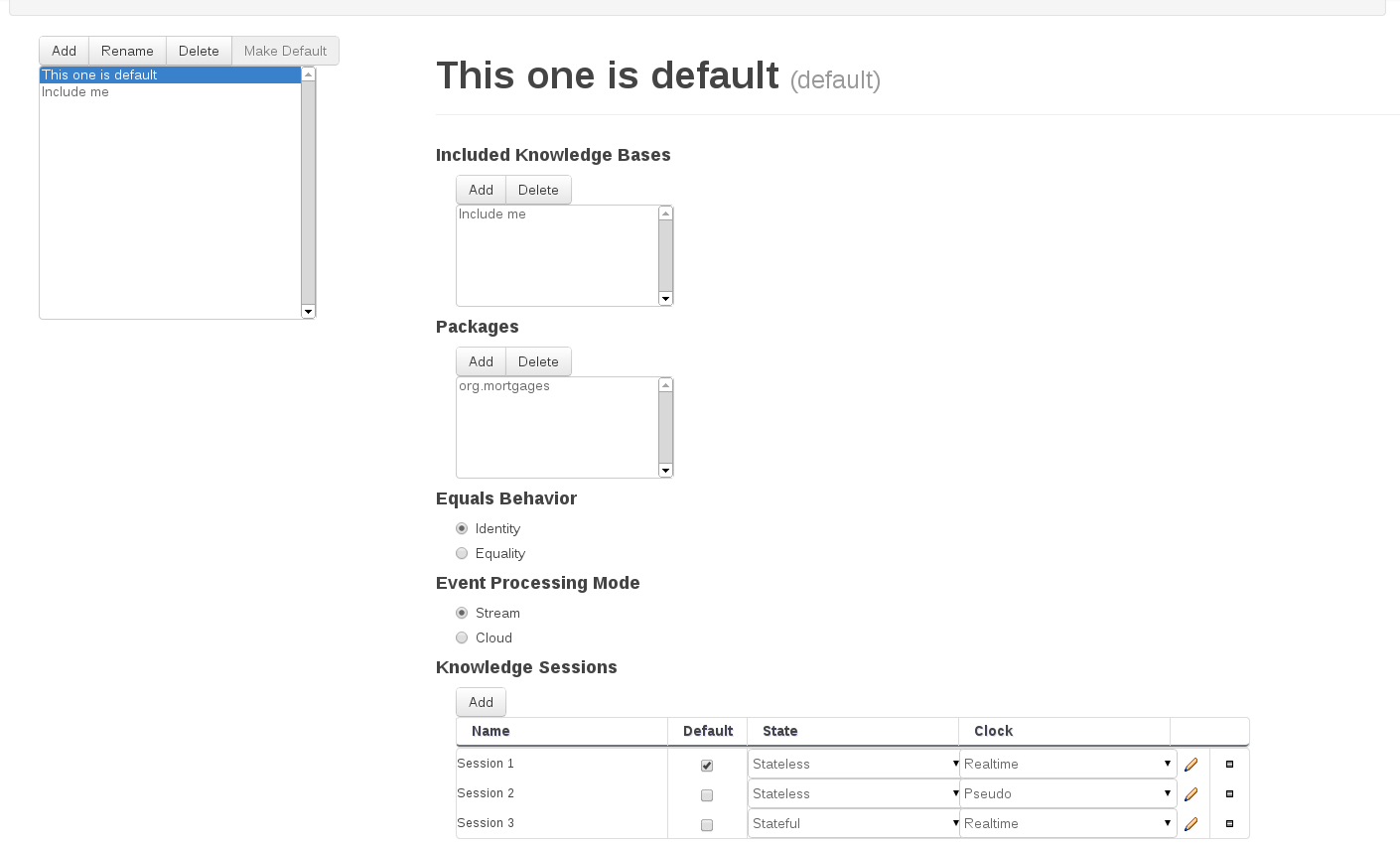This screenshot has height=848, width=1400.
Task: Uncheck the Default checkbox for Session 1
Action: (707, 766)
